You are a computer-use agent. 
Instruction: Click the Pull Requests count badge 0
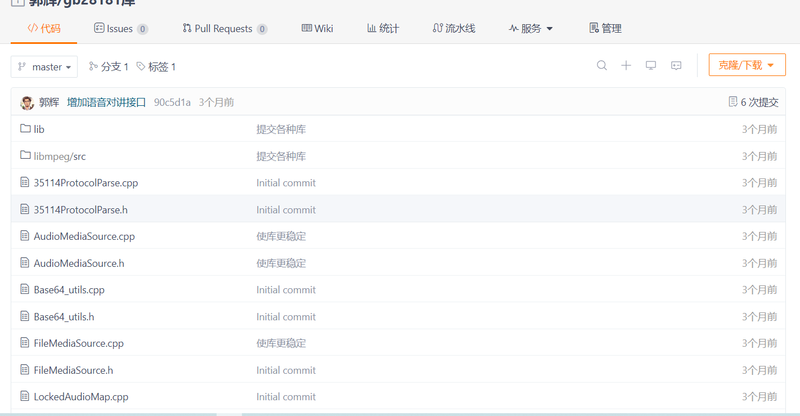click(262, 29)
